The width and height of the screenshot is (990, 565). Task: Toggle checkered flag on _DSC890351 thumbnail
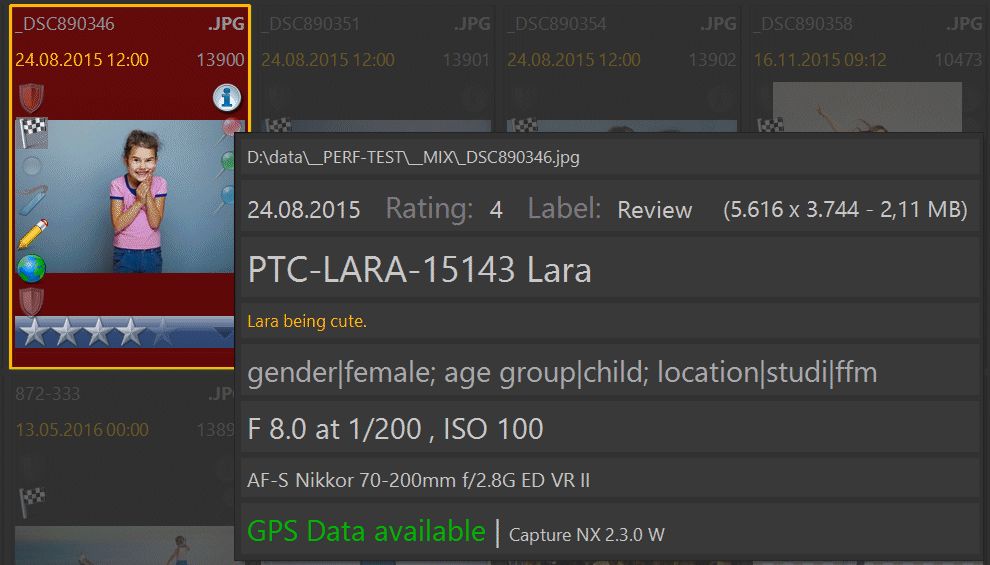pos(278,125)
